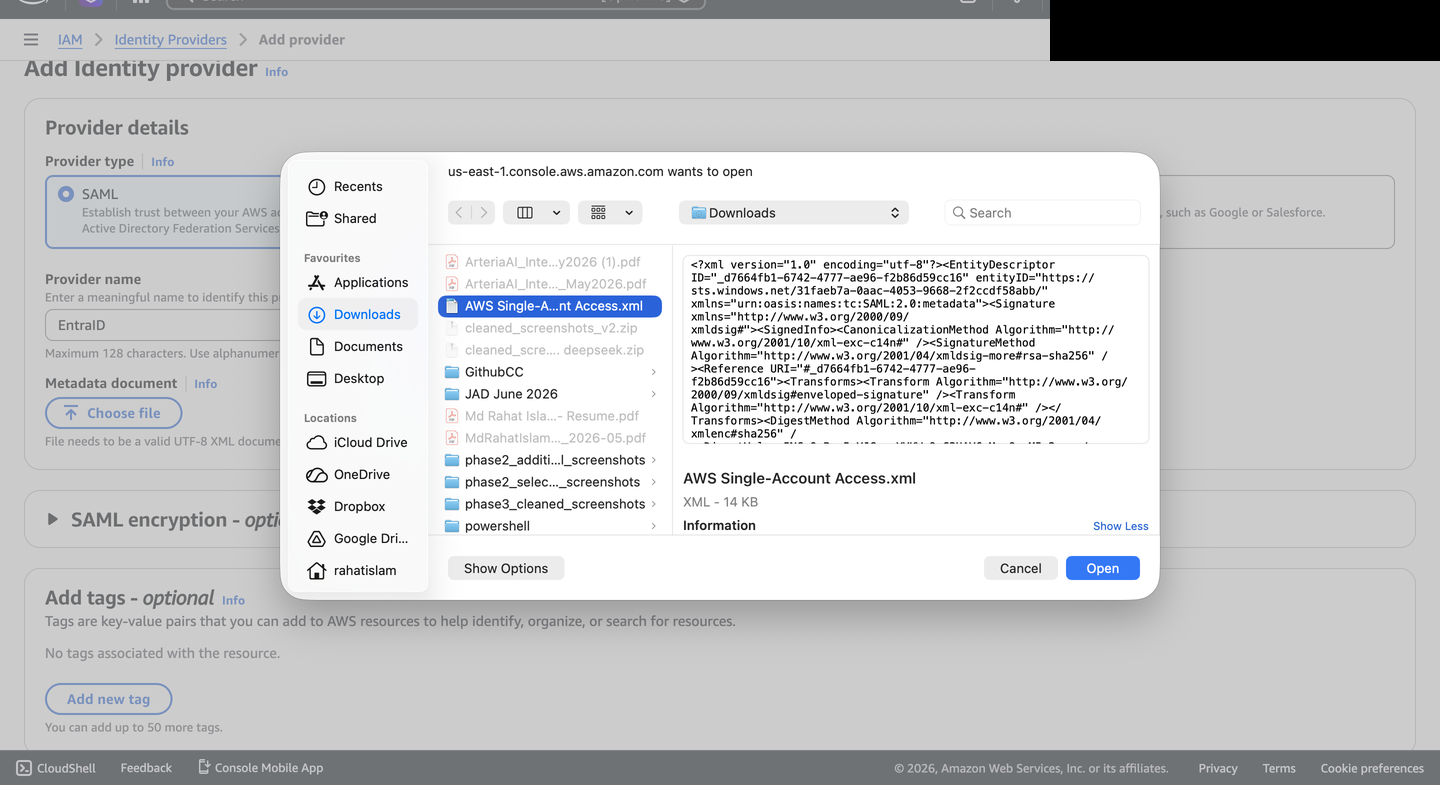This screenshot has width=1440, height=785.
Task: Click the forward navigation arrow in file dialog
Action: 484,213
